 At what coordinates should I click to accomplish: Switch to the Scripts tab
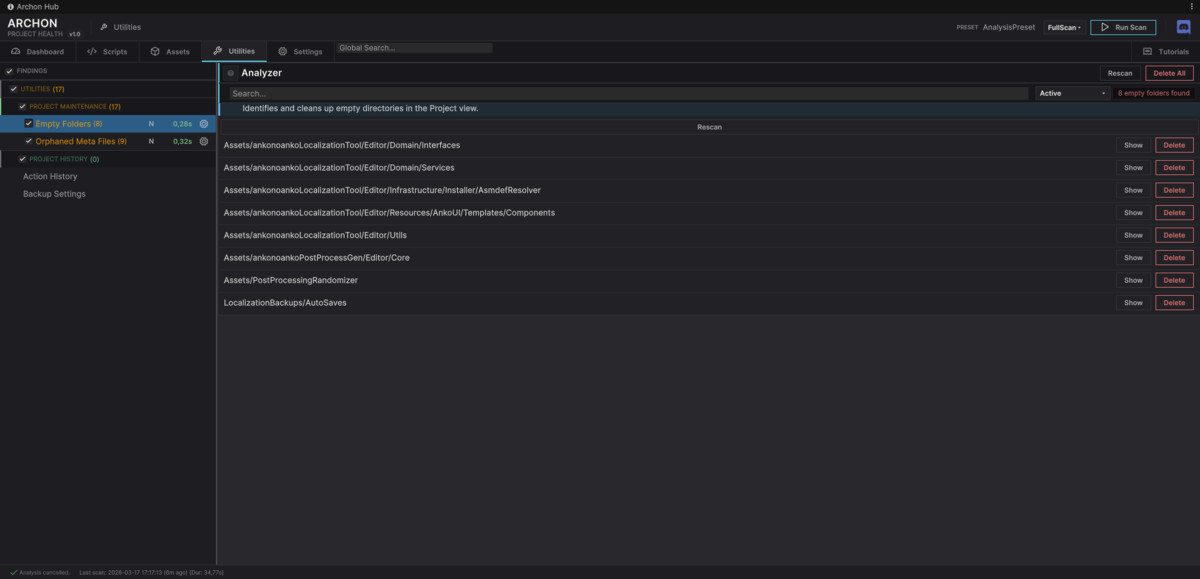coord(107,51)
